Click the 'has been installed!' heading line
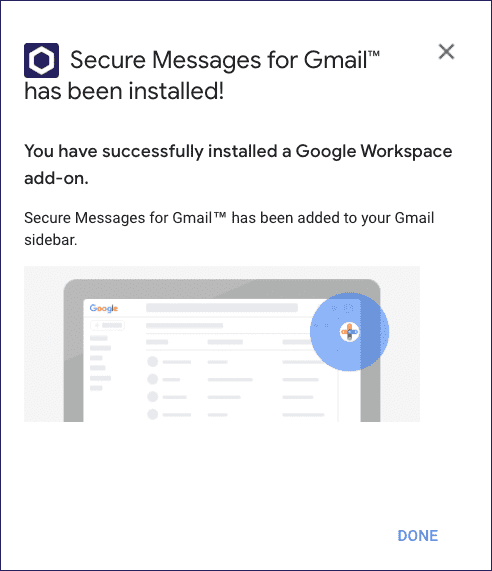 point(124,91)
